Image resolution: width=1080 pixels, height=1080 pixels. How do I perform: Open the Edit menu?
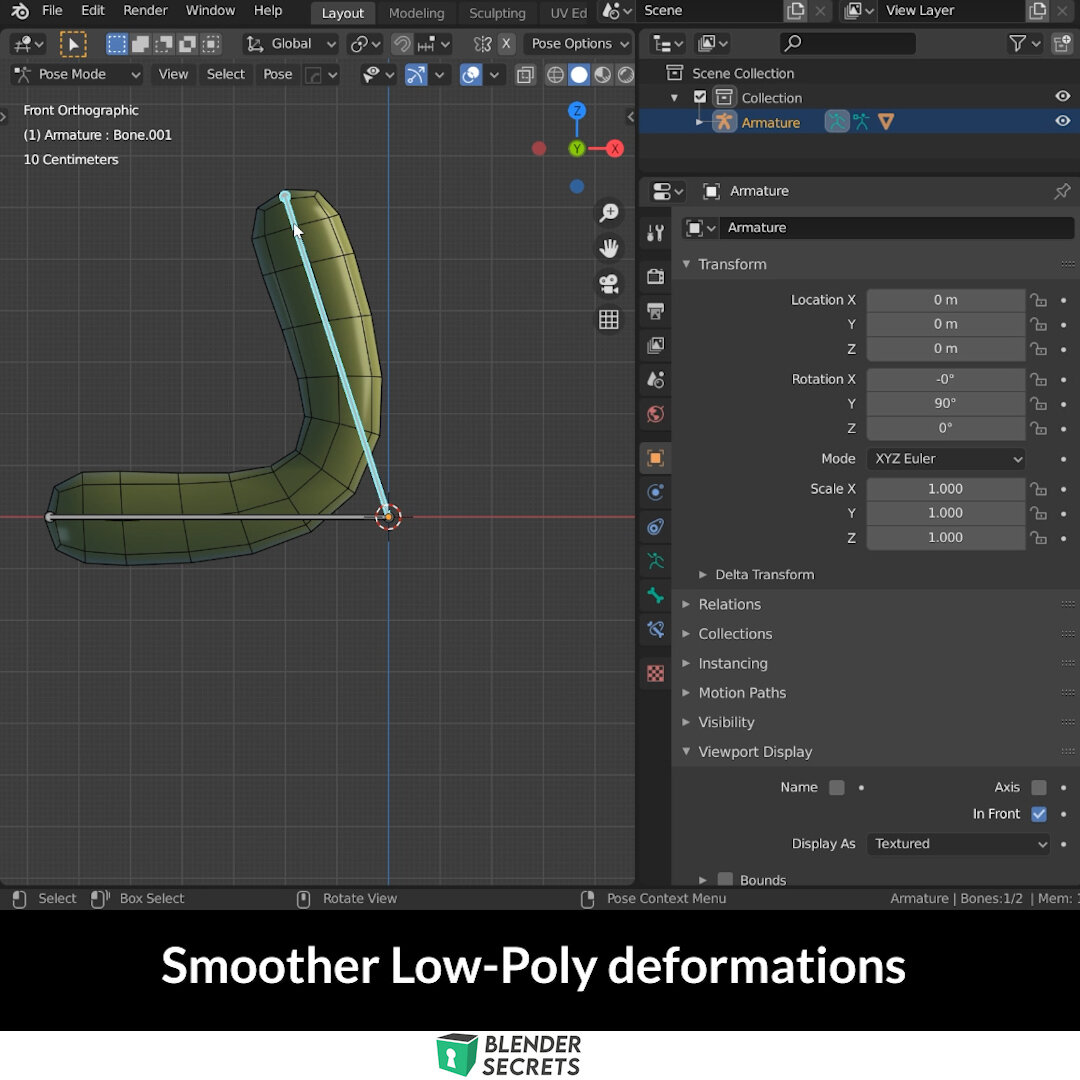pos(93,11)
